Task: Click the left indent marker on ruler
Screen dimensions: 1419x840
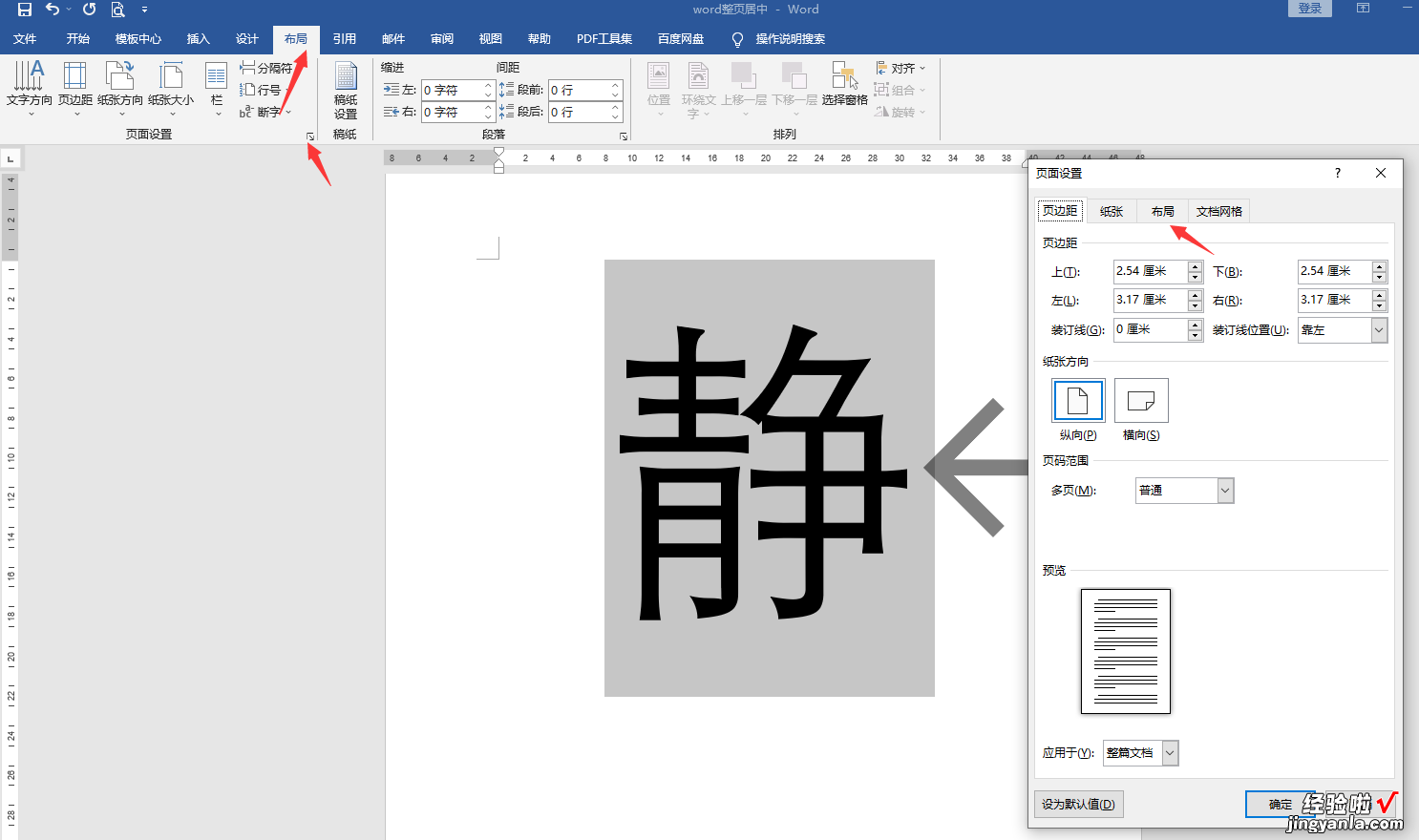Action: [x=498, y=168]
